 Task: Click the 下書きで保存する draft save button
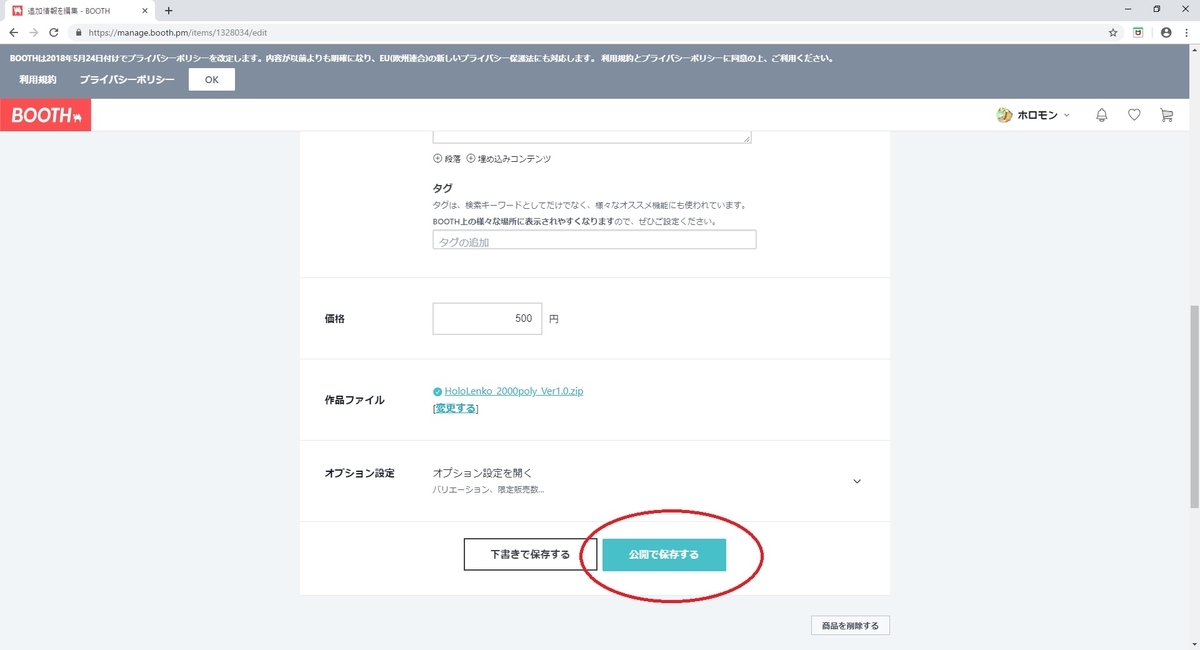(530, 553)
